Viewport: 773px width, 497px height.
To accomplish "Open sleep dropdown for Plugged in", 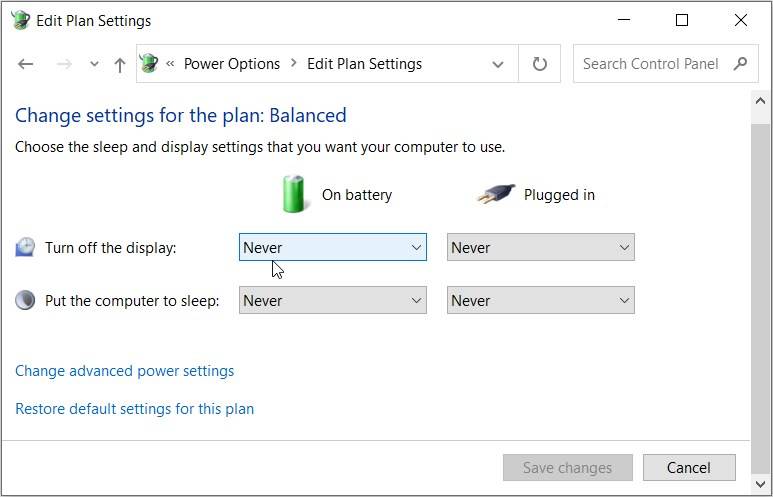I will pyautogui.click(x=540, y=300).
